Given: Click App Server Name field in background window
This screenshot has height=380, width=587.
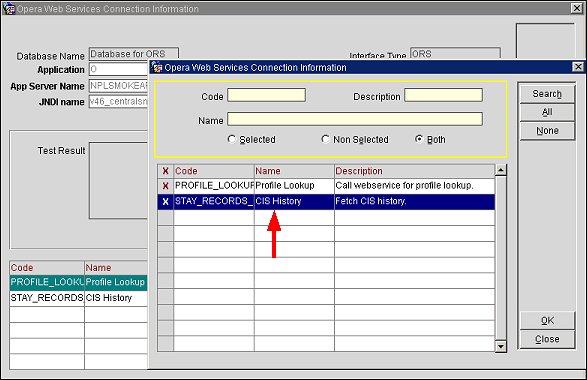Looking at the screenshot, I should coord(119,86).
